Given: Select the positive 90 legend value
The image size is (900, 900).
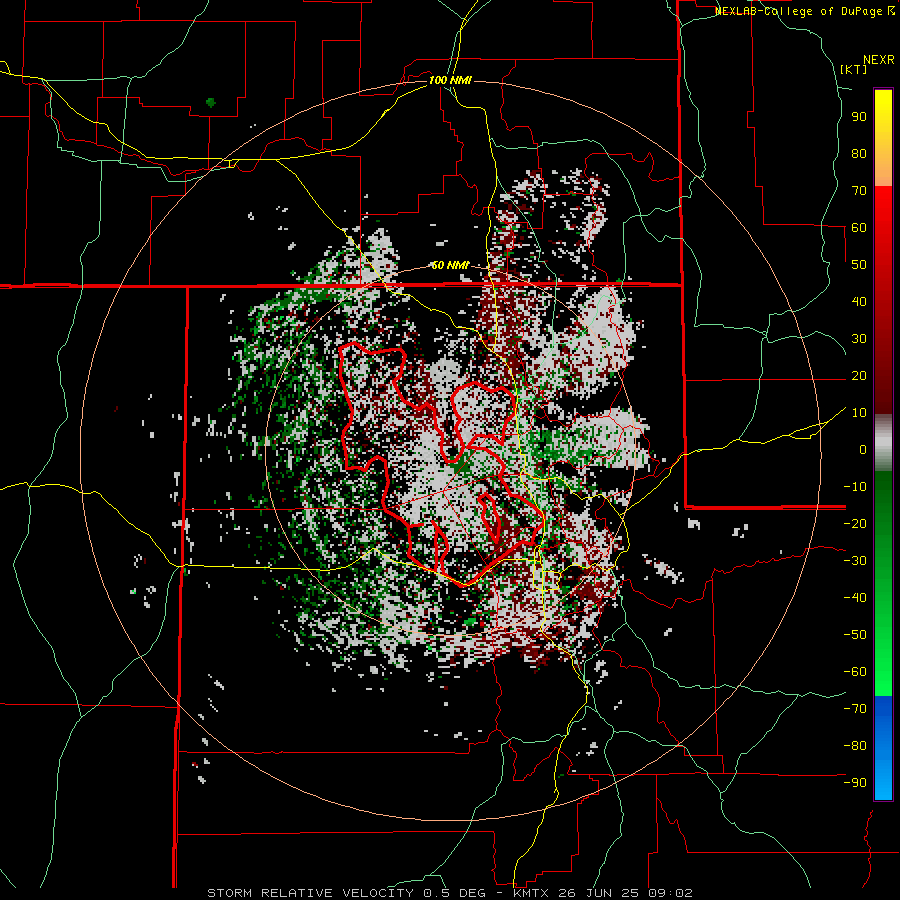Looking at the screenshot, I should click(x=859, y=117).
